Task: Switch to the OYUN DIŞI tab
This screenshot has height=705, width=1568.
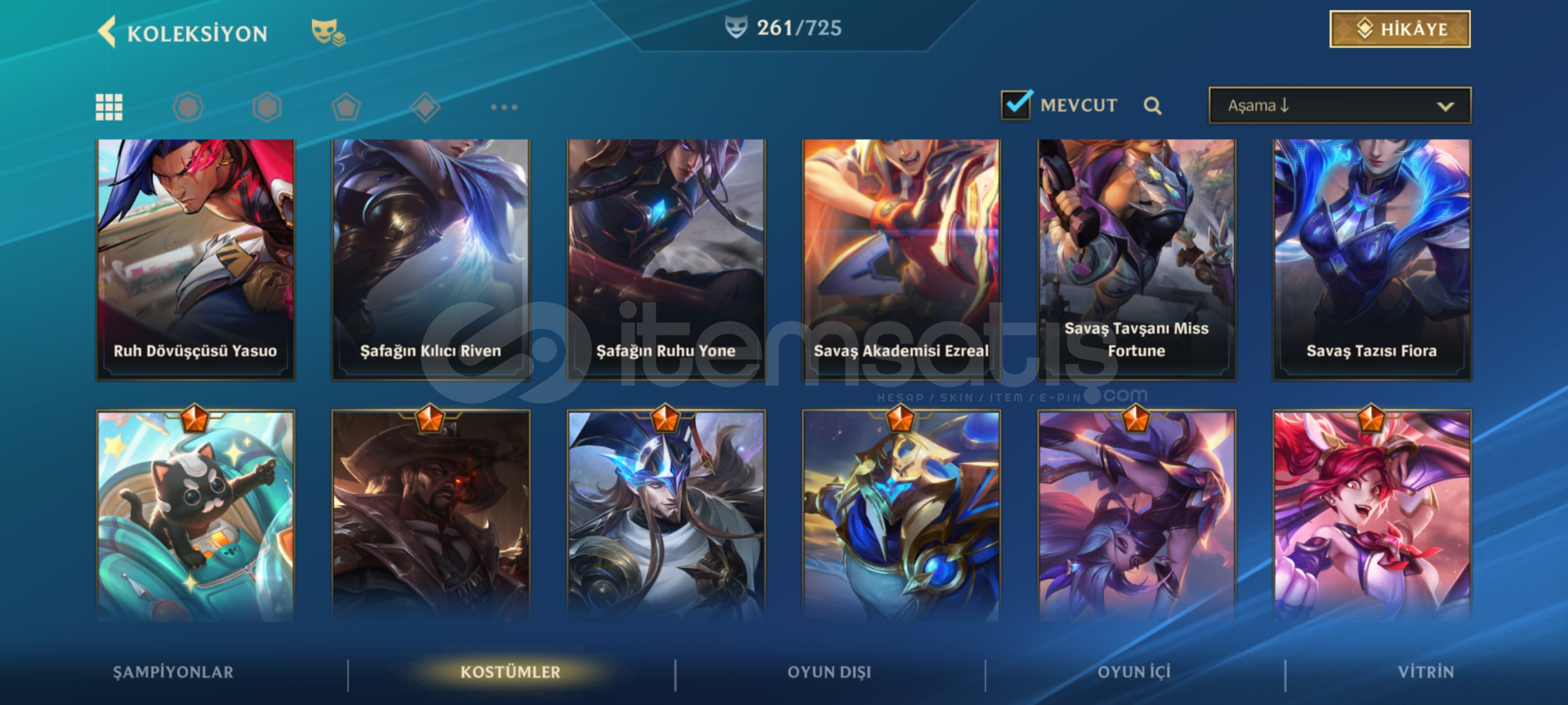Action: [x=829, y=672]
